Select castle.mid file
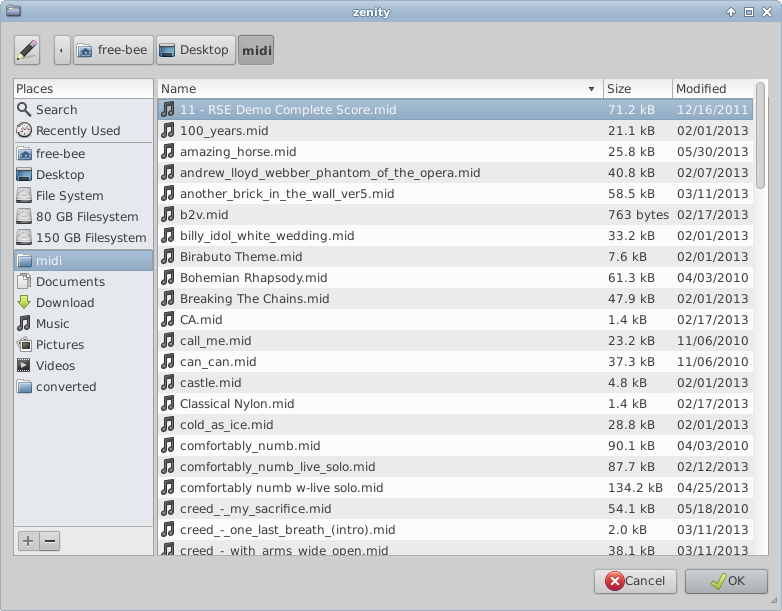 point(455,383)
